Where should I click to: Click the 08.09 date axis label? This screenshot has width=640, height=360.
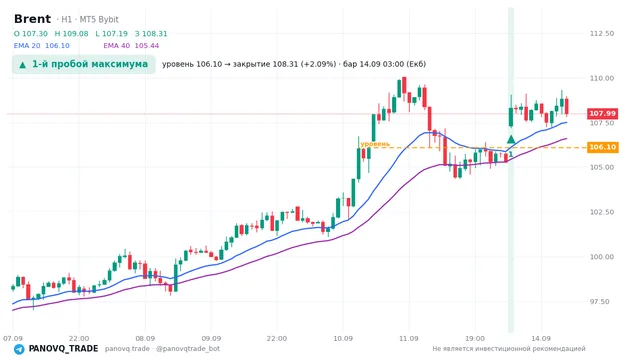145,339
